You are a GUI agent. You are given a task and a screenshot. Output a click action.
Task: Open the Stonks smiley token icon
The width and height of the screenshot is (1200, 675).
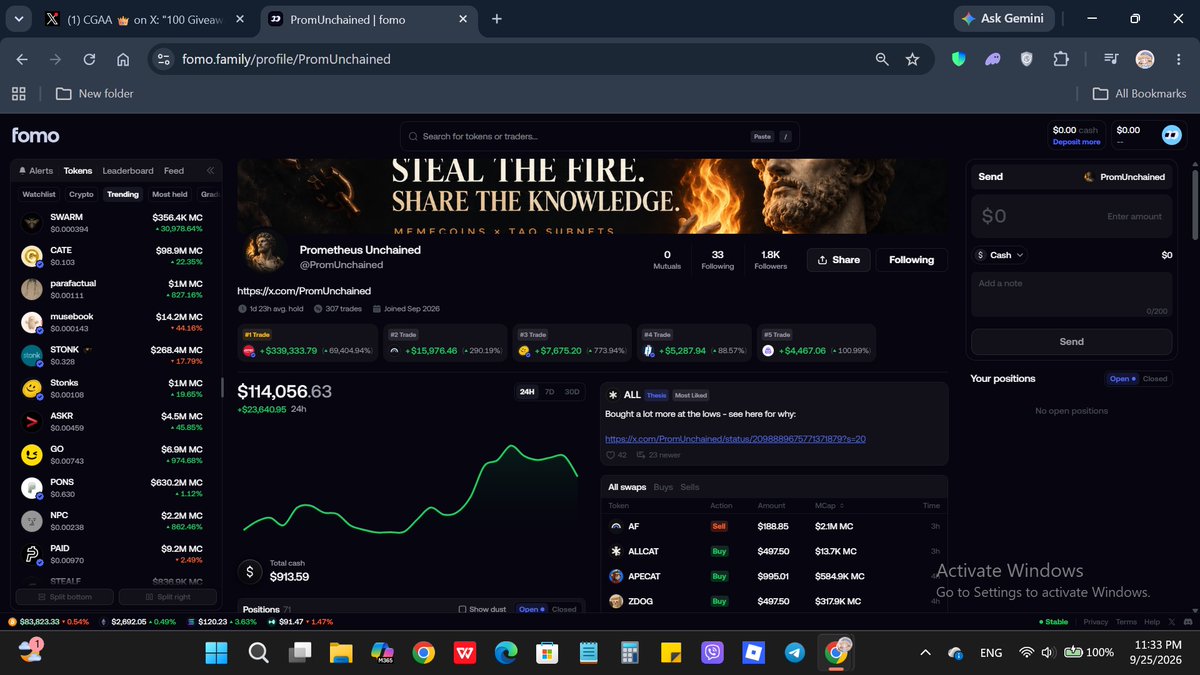[31, 388]
